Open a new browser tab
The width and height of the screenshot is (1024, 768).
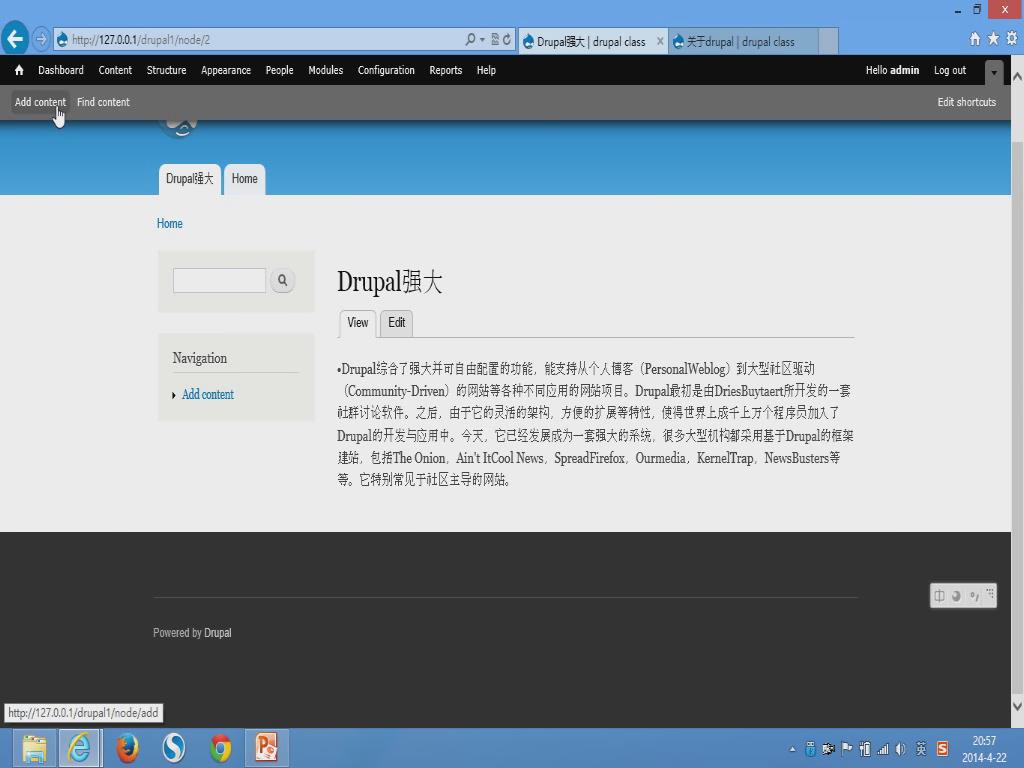[x=828, y=41]
